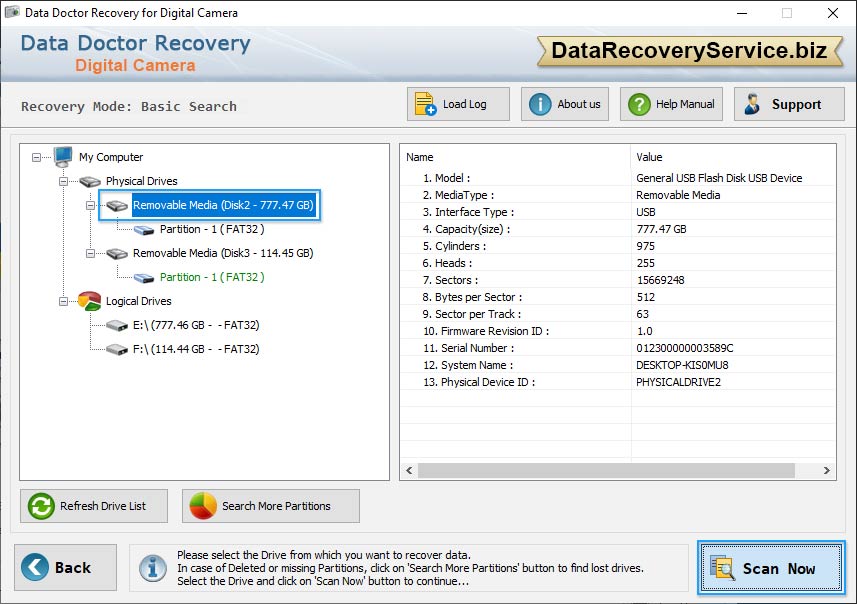Click the horizontal scrollbar left arrow
857x604 pixels.
(x=409, y=470)
